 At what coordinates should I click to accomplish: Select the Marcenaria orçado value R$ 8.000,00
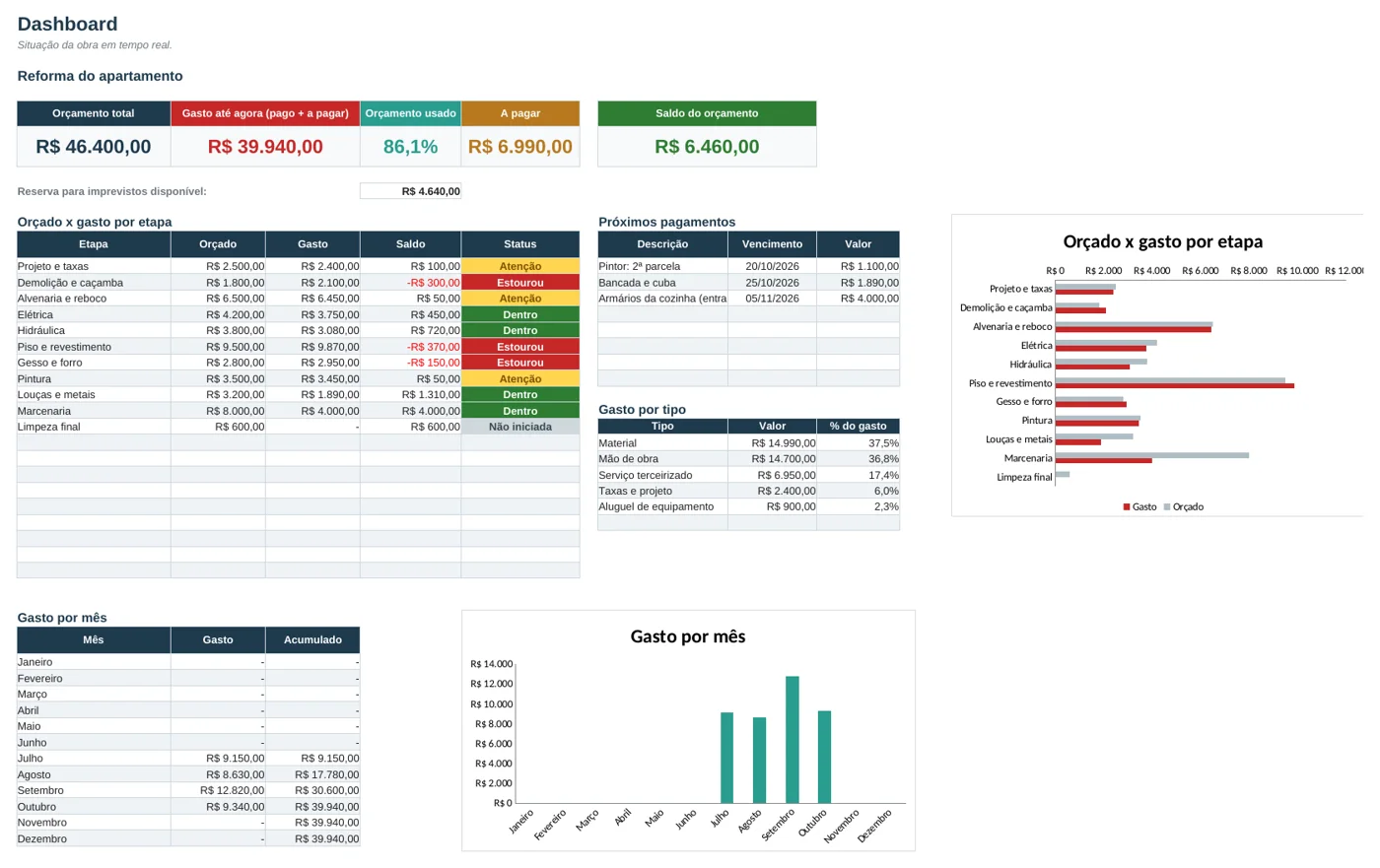(218, 411)
